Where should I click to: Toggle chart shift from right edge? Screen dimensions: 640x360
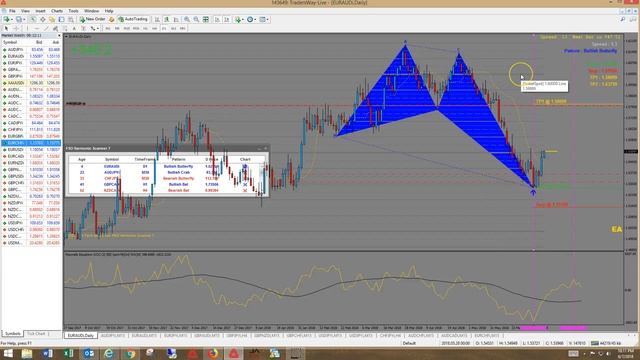[x=227, y=19]
